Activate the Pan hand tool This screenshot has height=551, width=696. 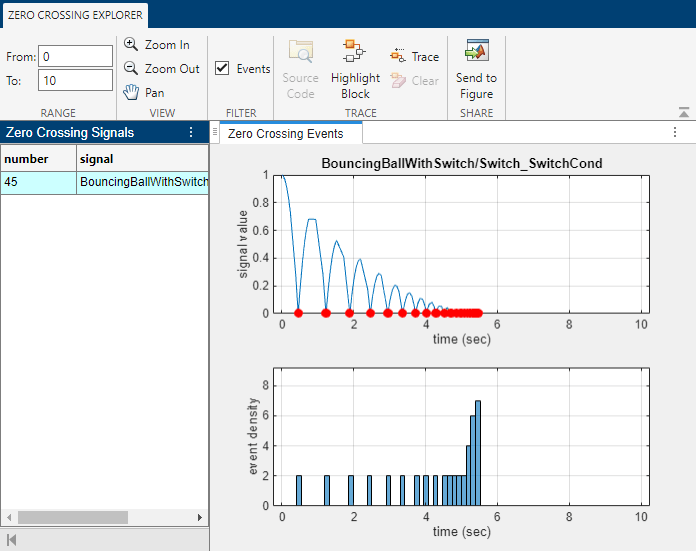(144, 93)
